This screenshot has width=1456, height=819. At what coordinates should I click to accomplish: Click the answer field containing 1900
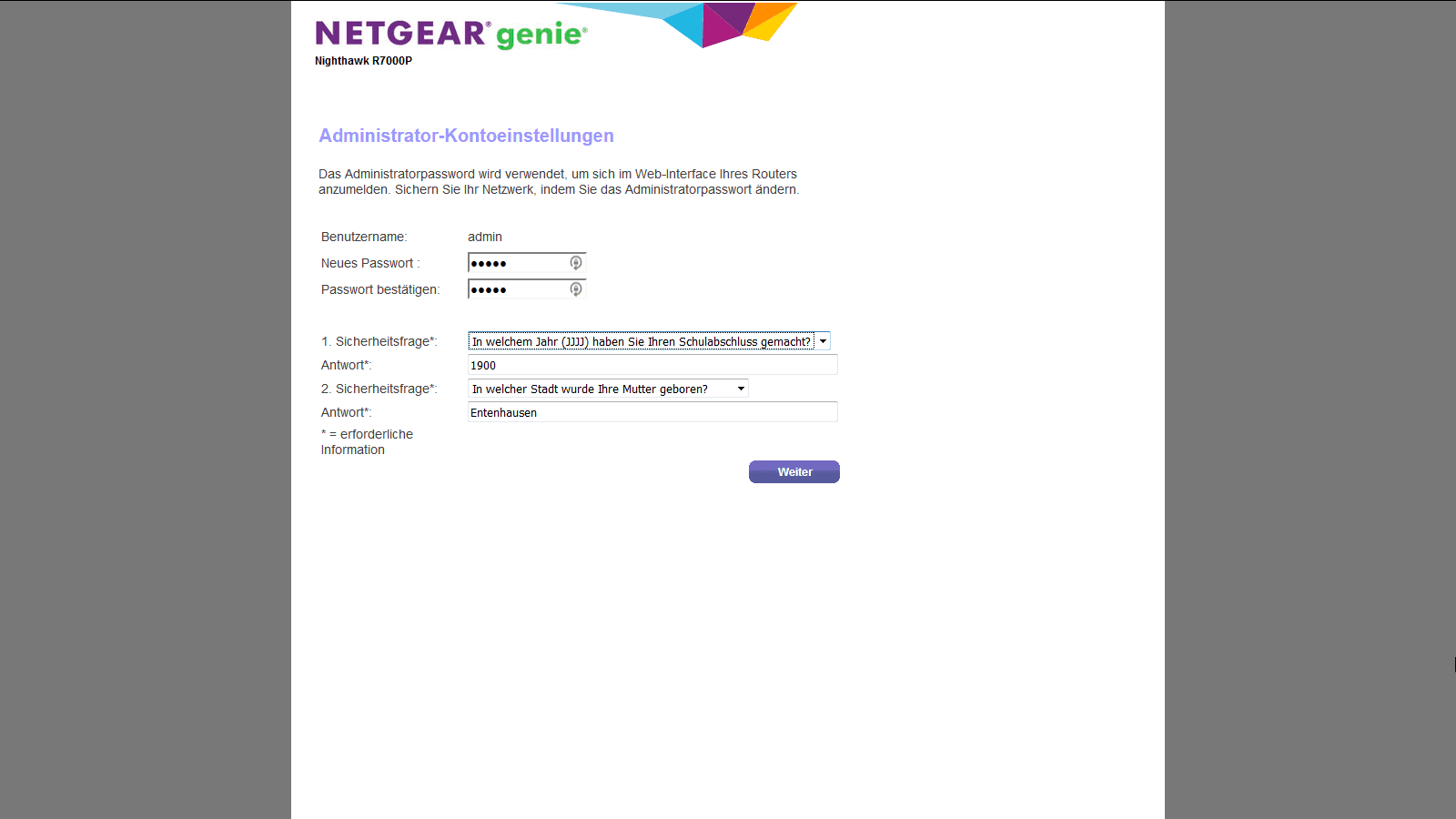point(652,365)
